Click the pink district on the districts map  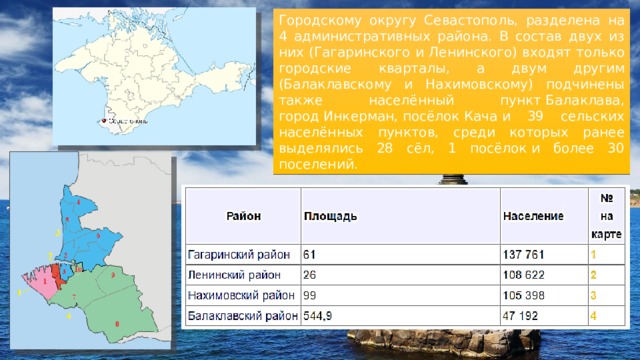pos(42,282)
